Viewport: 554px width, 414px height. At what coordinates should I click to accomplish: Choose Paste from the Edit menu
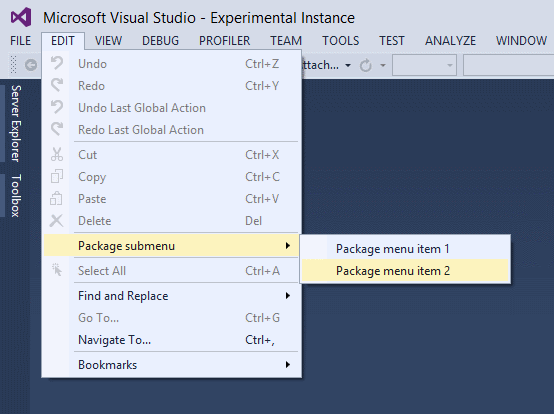coord(171,199)
